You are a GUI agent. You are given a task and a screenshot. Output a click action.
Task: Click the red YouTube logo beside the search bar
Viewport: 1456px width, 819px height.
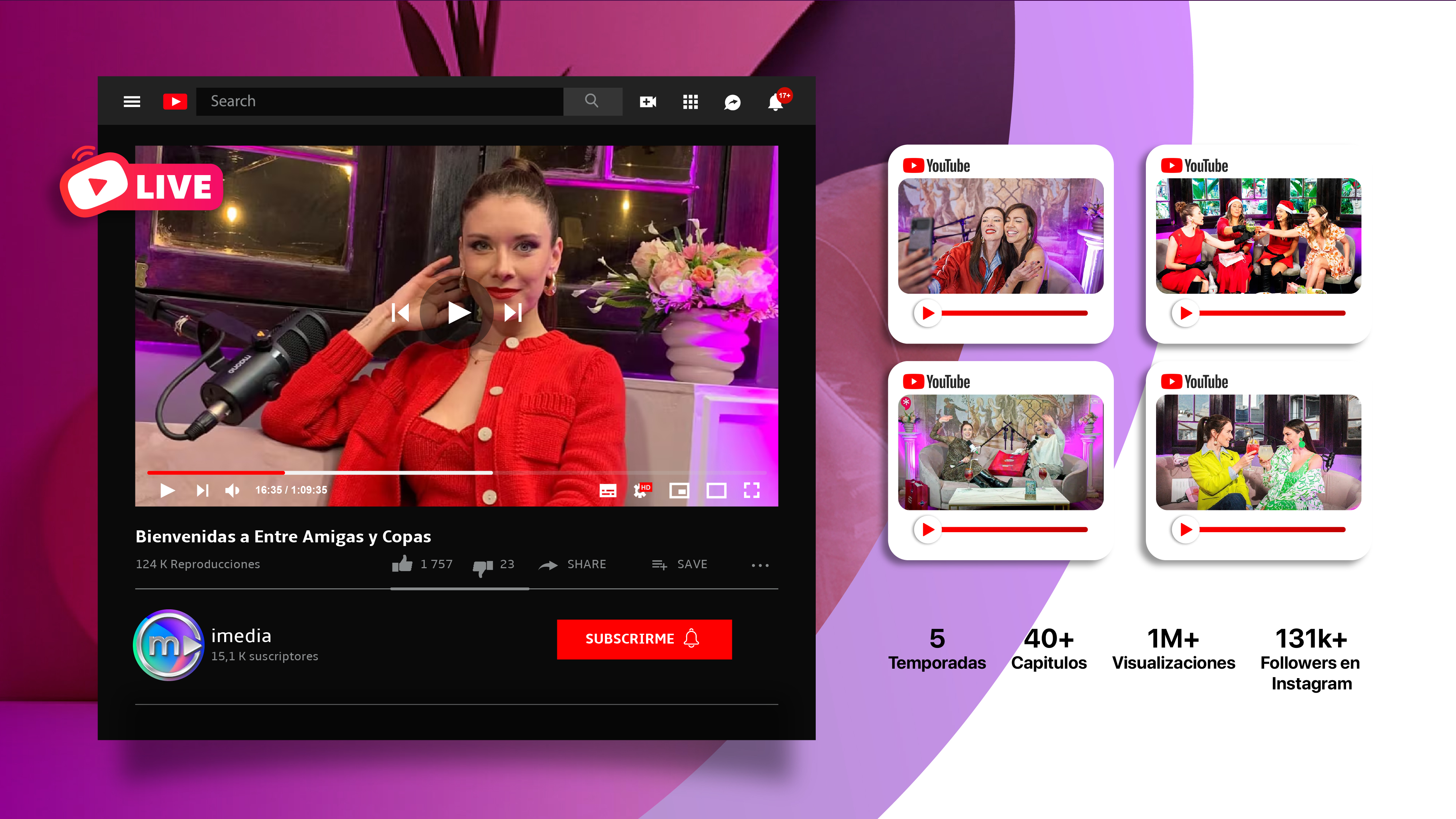(175, 102)
